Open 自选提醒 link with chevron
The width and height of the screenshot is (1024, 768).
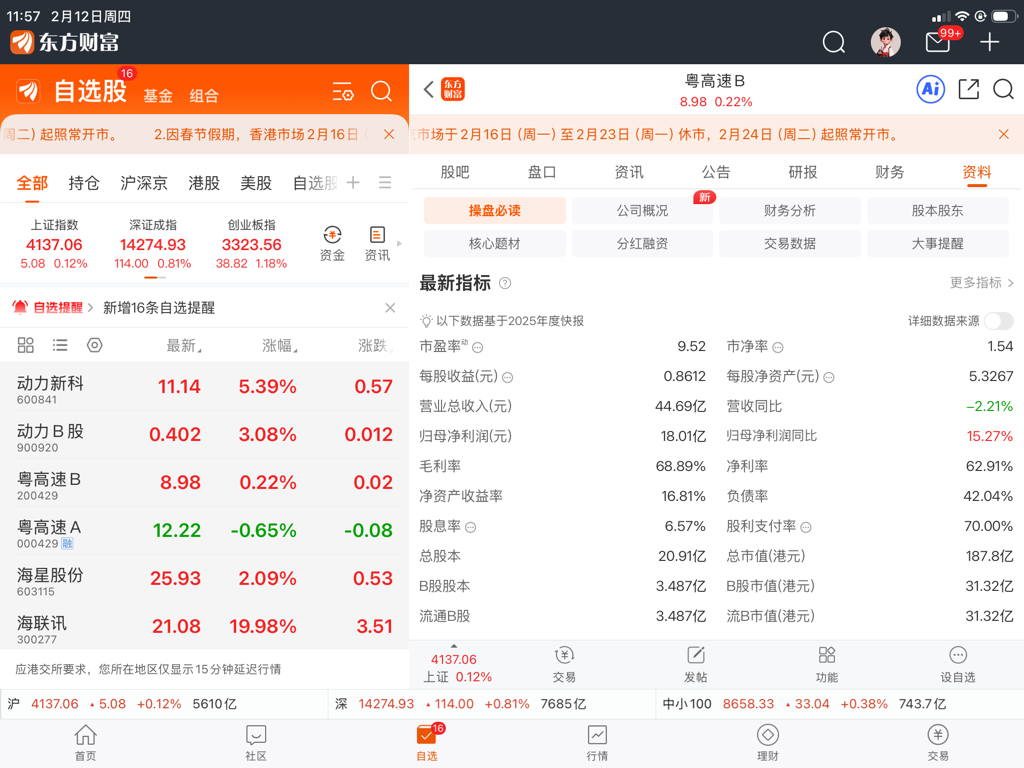[54, 308]
